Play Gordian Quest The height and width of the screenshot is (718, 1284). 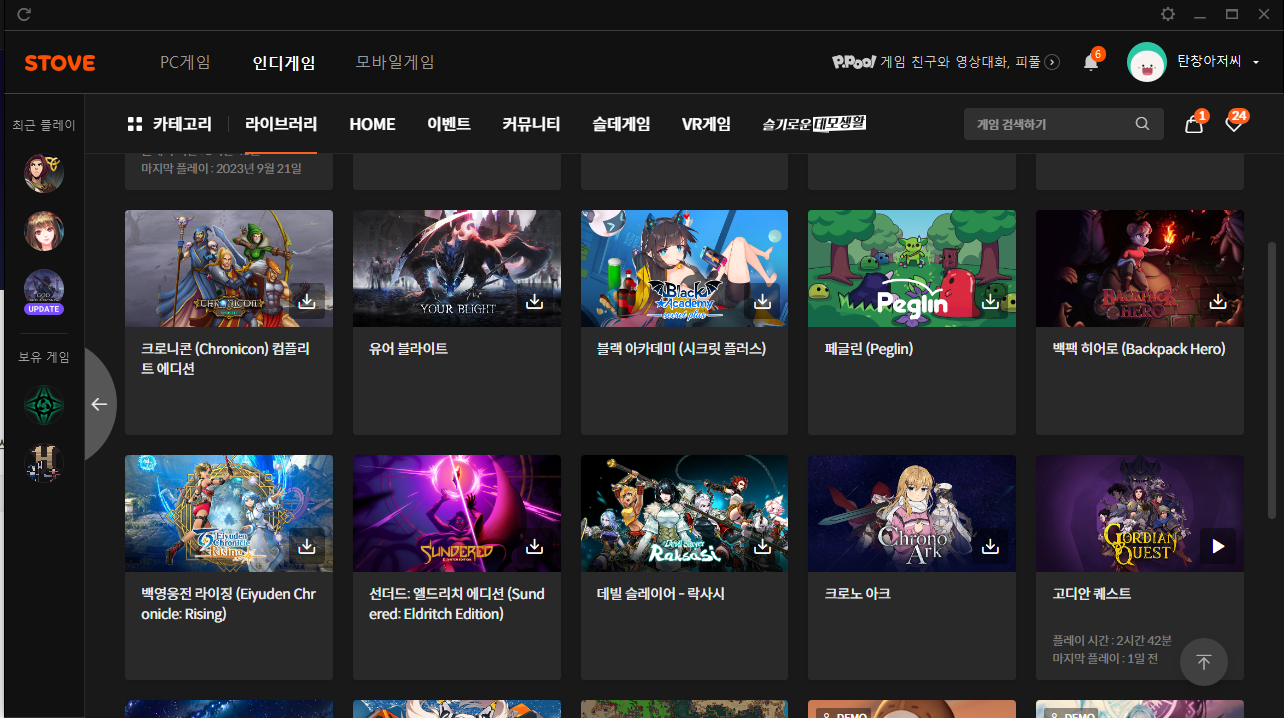point(1218,546)
